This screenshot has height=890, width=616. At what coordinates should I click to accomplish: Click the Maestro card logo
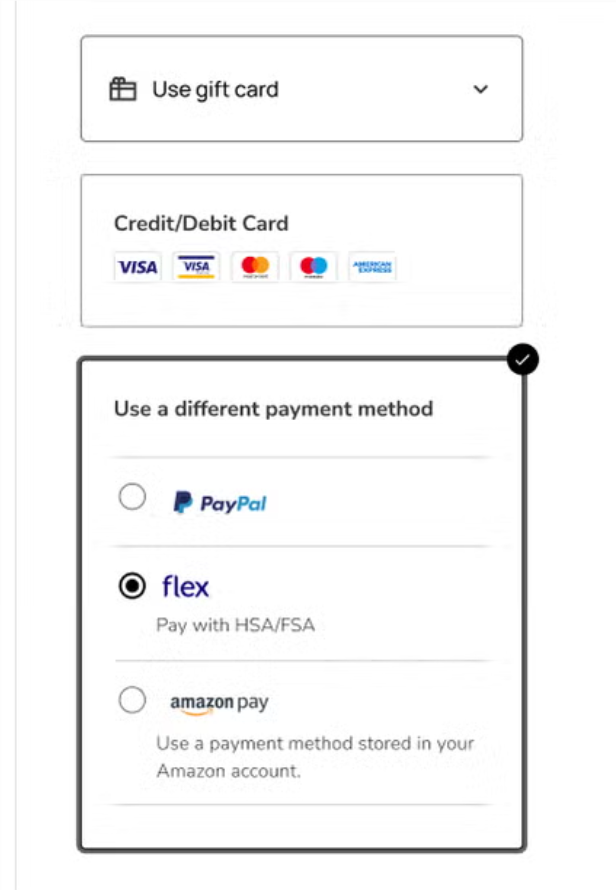pos(314,267)
